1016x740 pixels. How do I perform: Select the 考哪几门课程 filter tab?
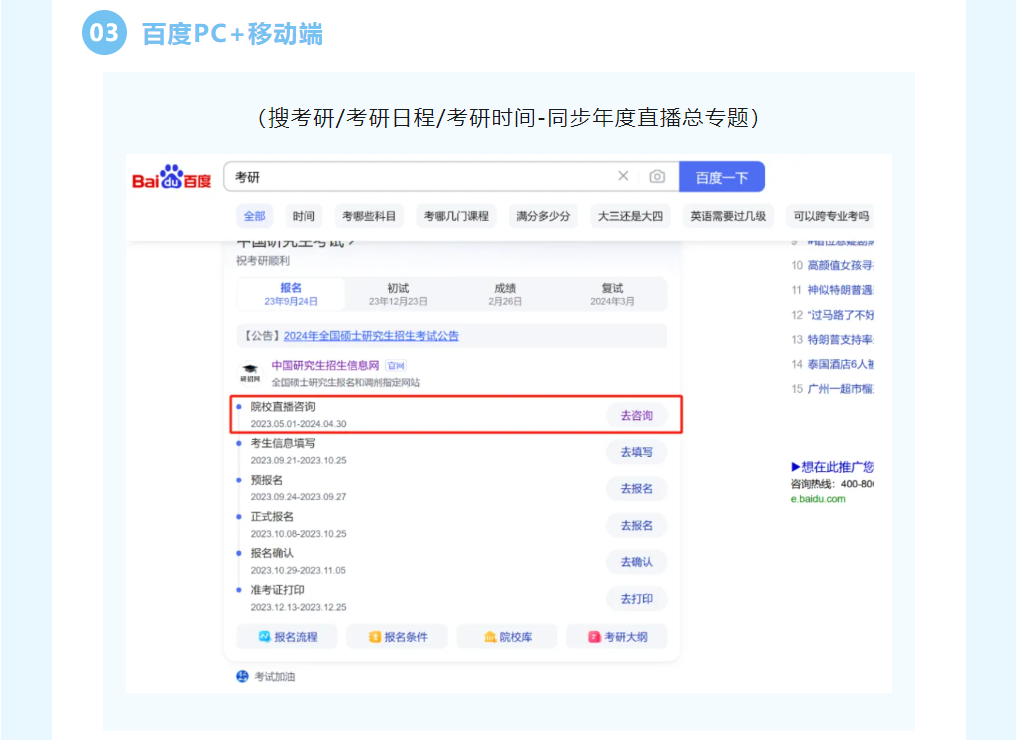(456, 216)
